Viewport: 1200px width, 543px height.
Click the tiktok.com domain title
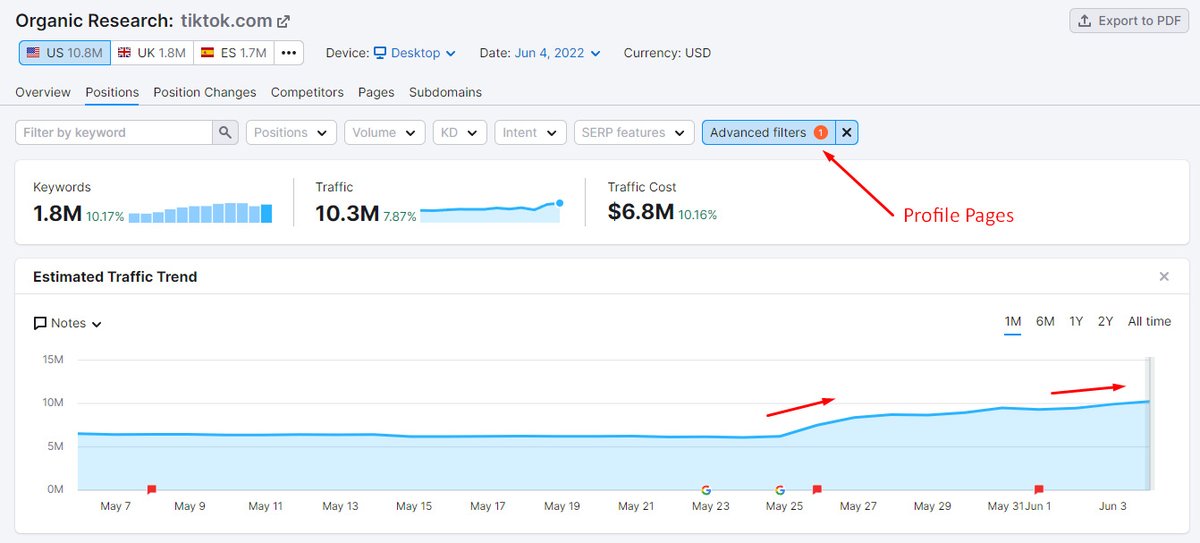tap(227, 21)
